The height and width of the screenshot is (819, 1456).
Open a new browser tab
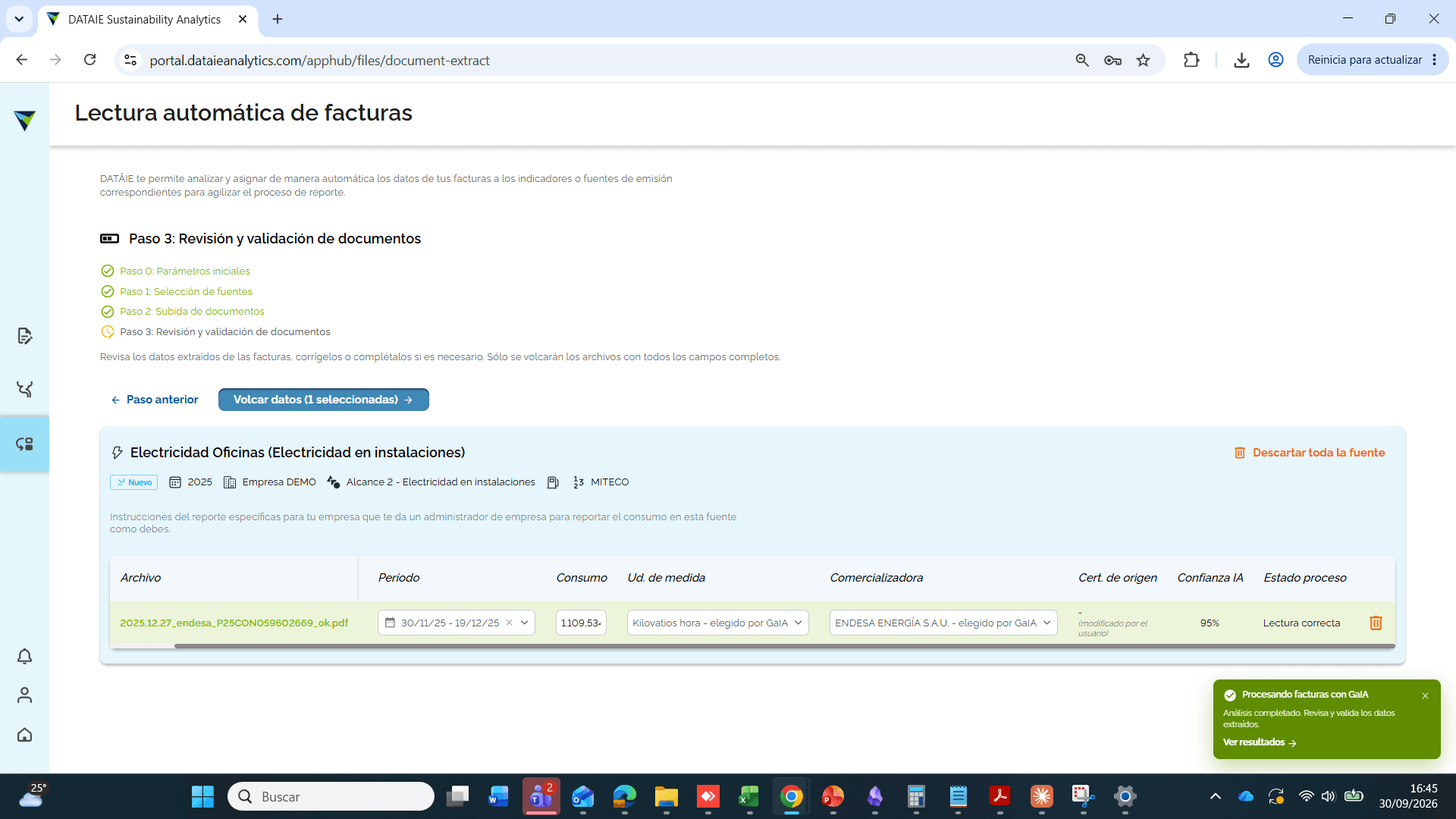pos(278,19)
